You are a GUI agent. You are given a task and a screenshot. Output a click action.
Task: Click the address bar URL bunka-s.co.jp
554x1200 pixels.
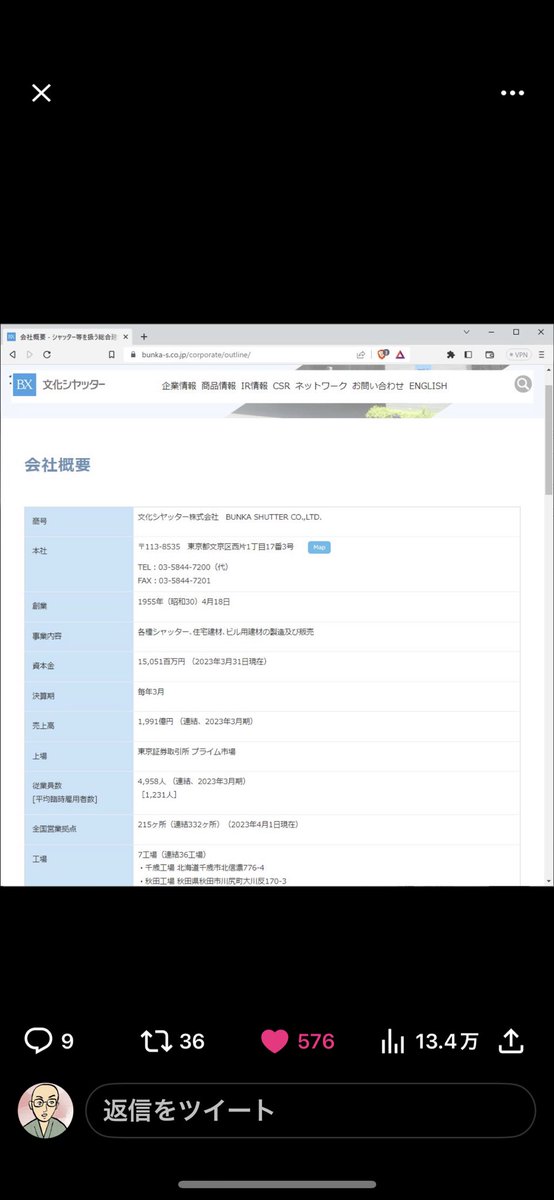coord(196,354)
